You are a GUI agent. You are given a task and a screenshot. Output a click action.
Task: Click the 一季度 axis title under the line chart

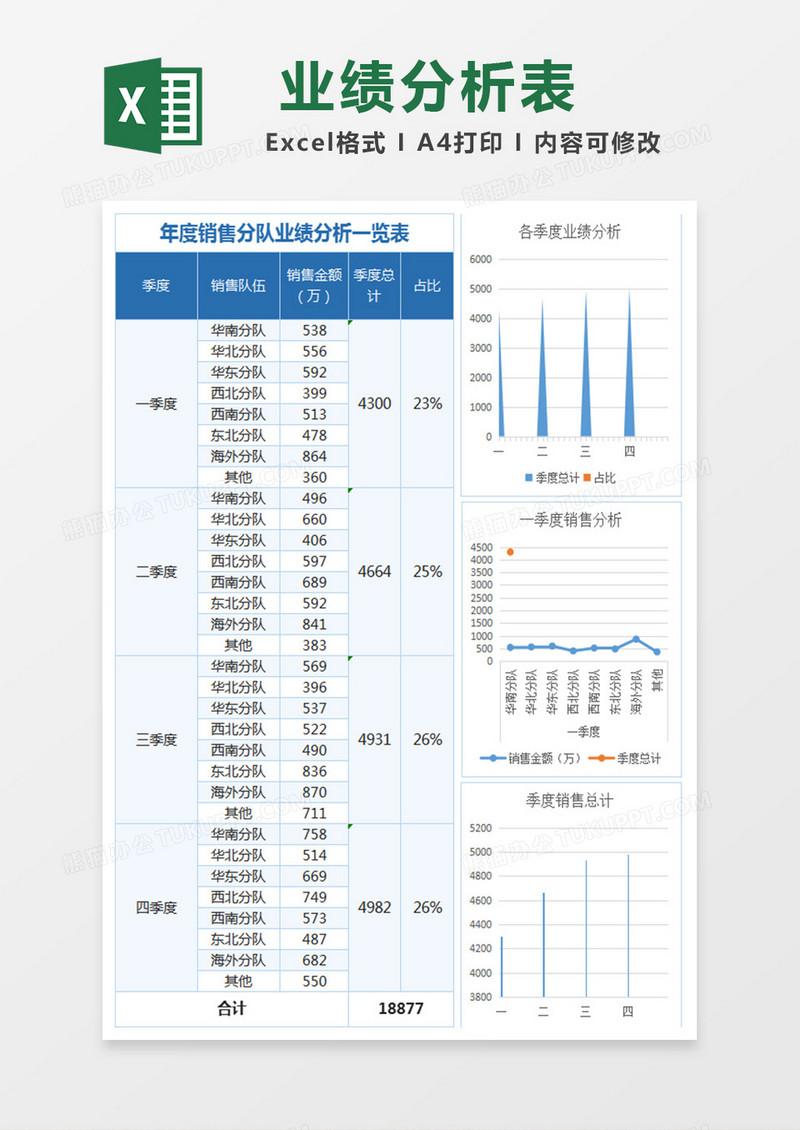coord(584,731)
